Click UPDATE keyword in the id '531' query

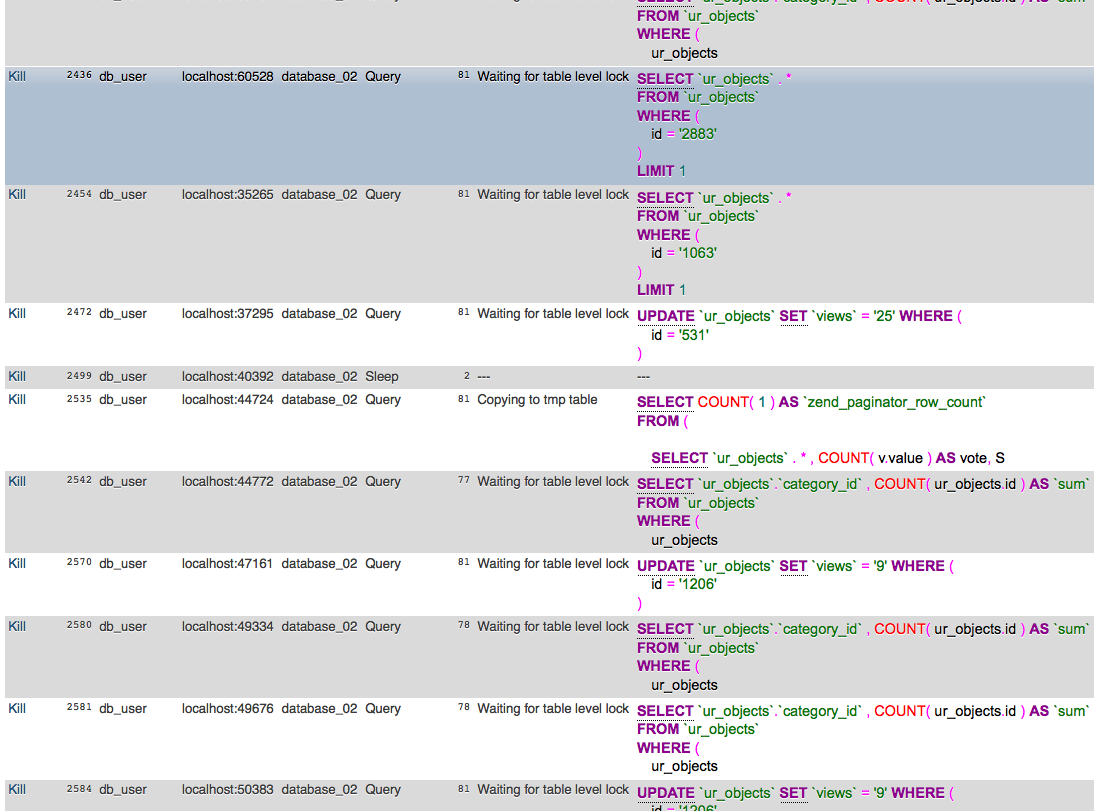tap(665, 316)
